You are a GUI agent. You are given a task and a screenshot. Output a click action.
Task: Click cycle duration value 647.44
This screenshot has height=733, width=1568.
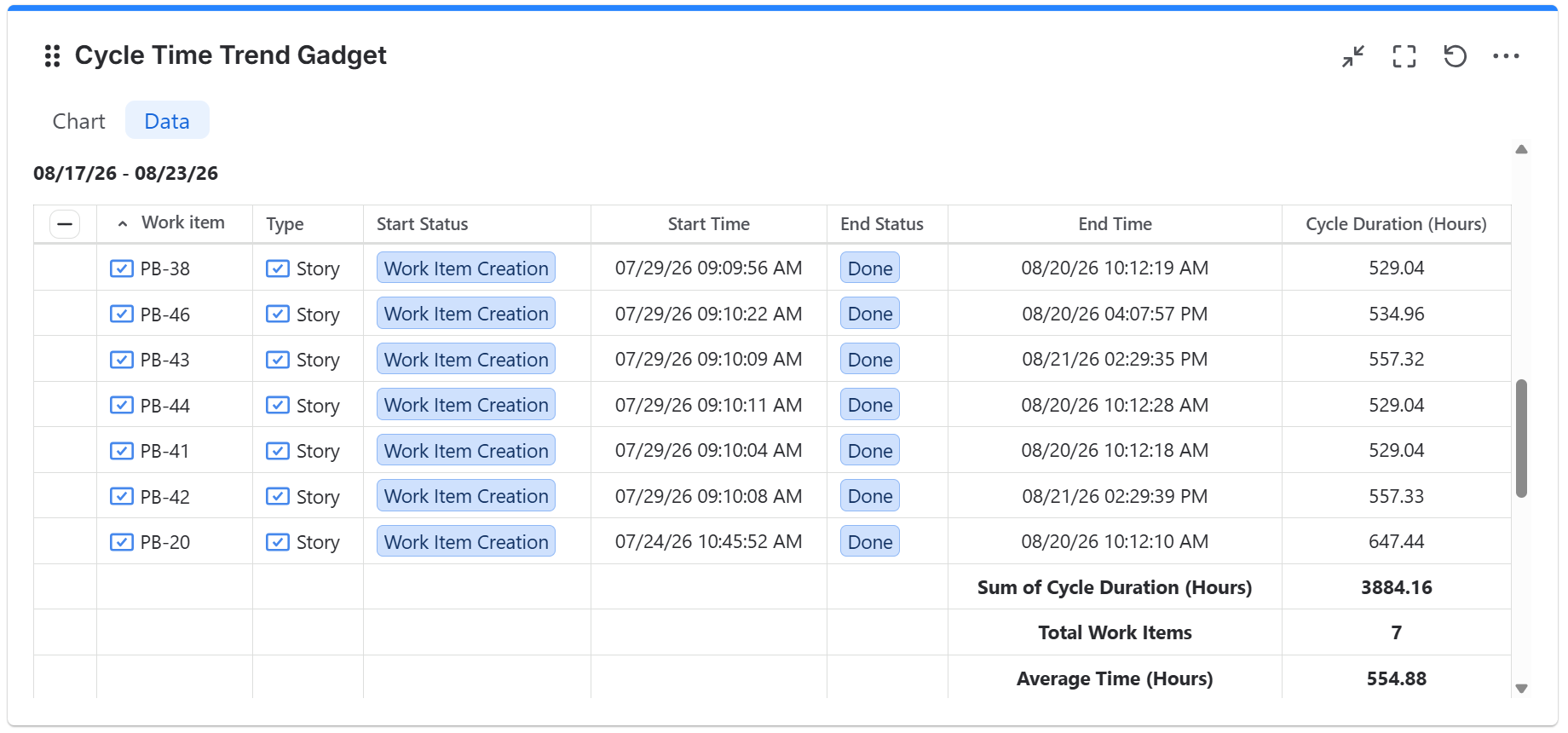point(1396,541)
